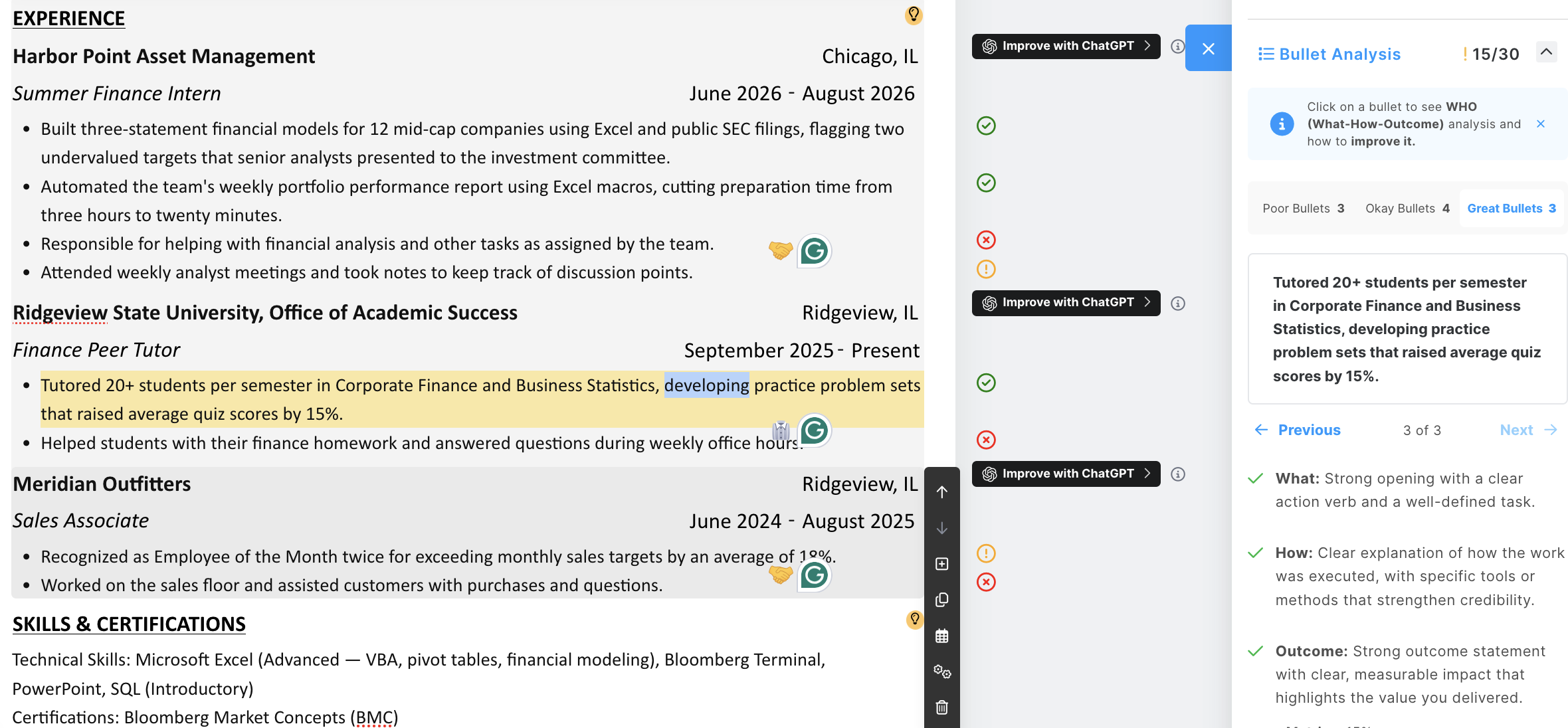Open Improve with ChatGPT for Meridian Outfitters

point(1066,474)
